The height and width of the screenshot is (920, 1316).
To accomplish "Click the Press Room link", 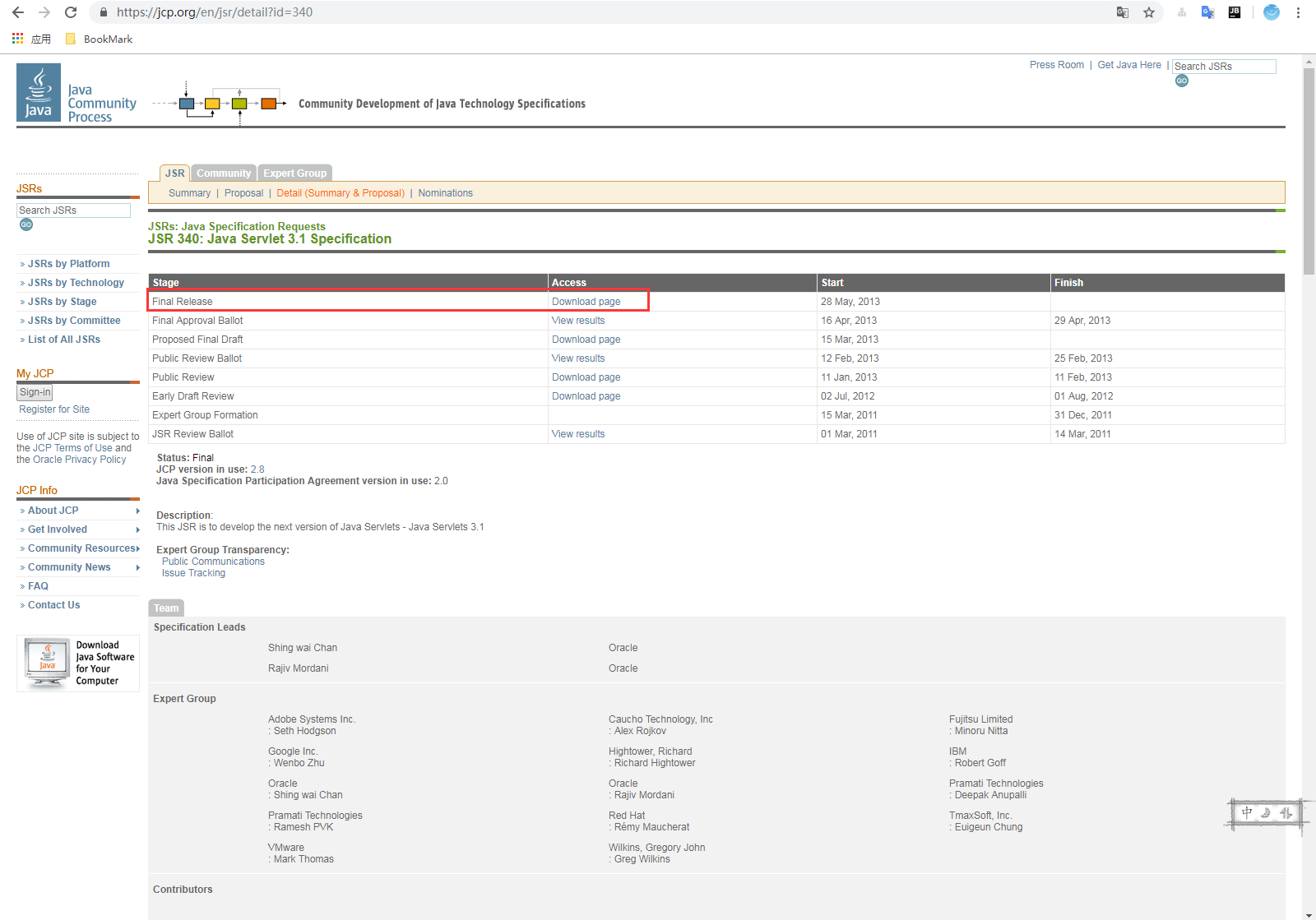I will [1057, 65].
